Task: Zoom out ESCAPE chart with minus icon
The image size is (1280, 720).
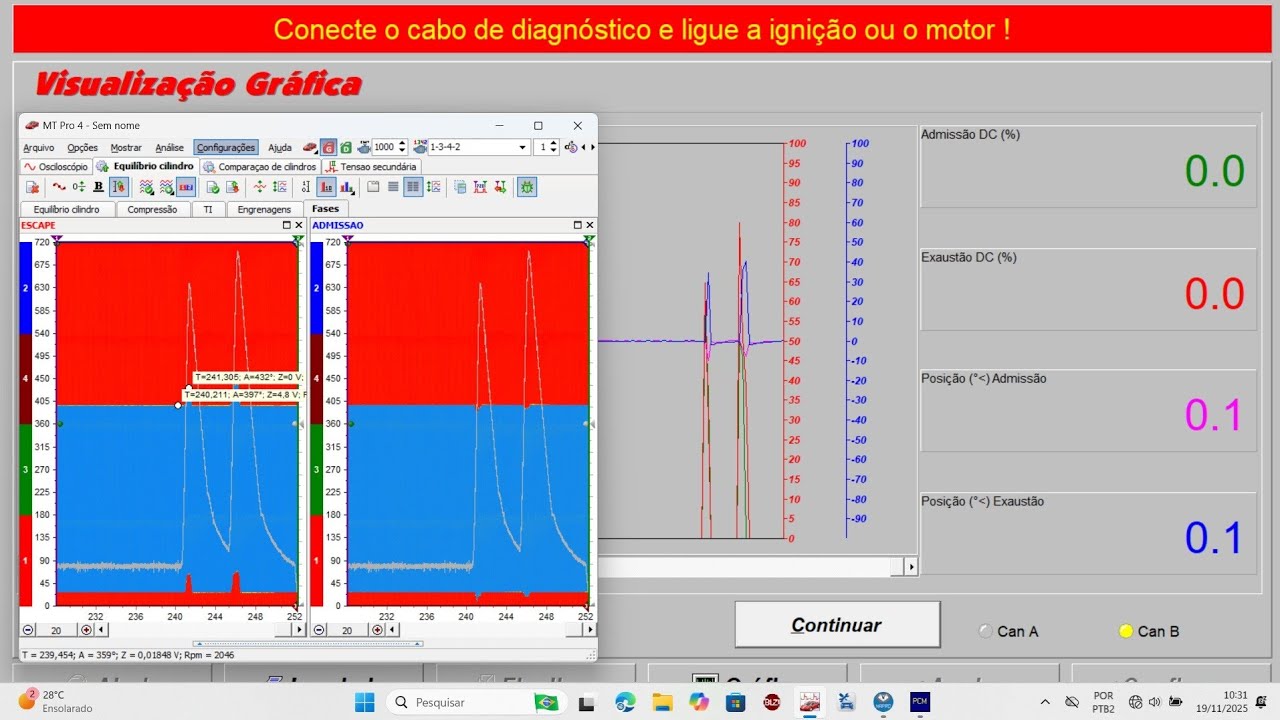Action: pyautogui.click(x=28, y=630)
